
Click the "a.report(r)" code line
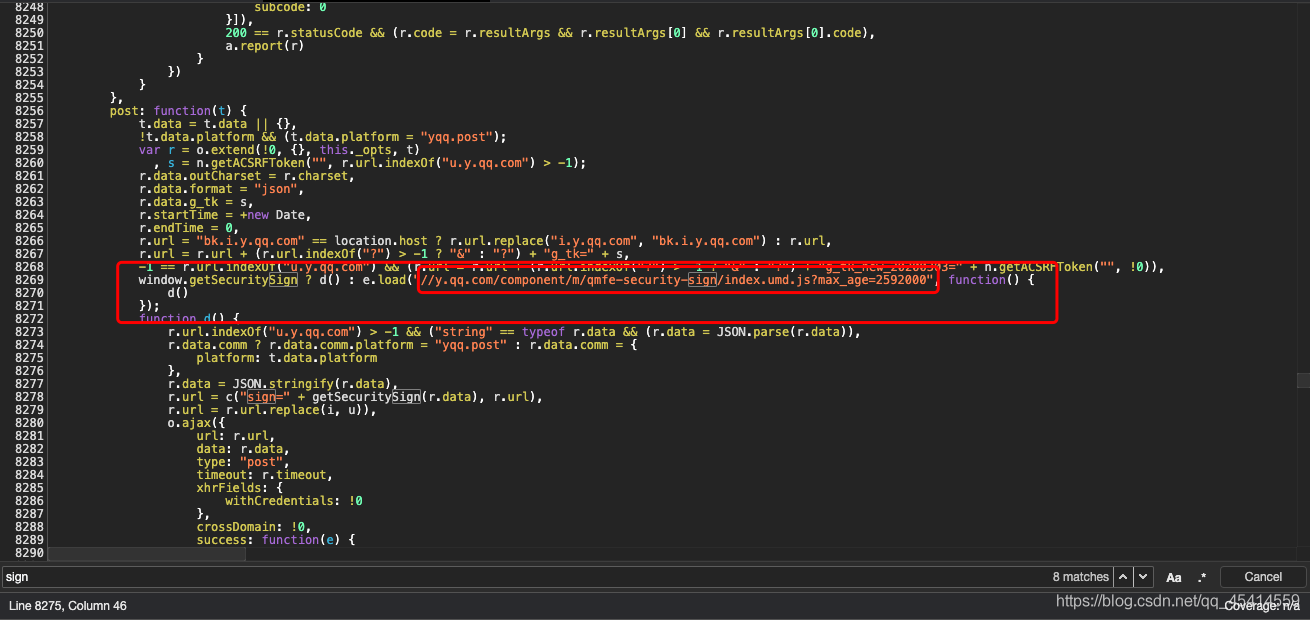[265, 46]
